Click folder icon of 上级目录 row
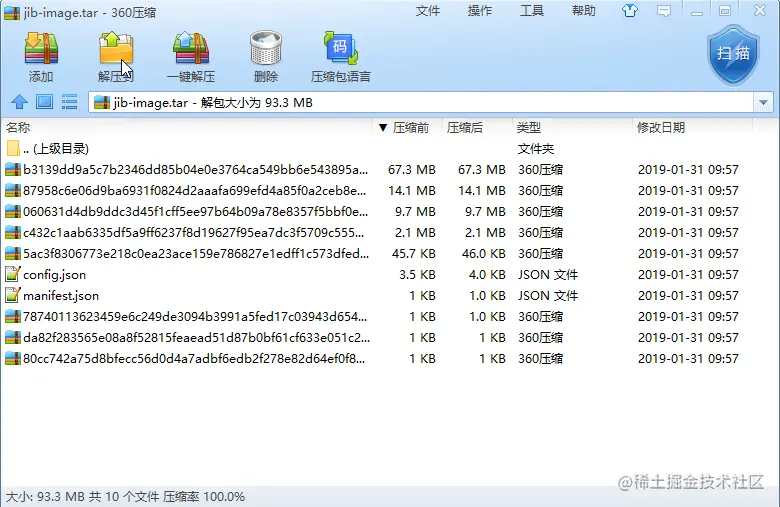 pos(13,148)
